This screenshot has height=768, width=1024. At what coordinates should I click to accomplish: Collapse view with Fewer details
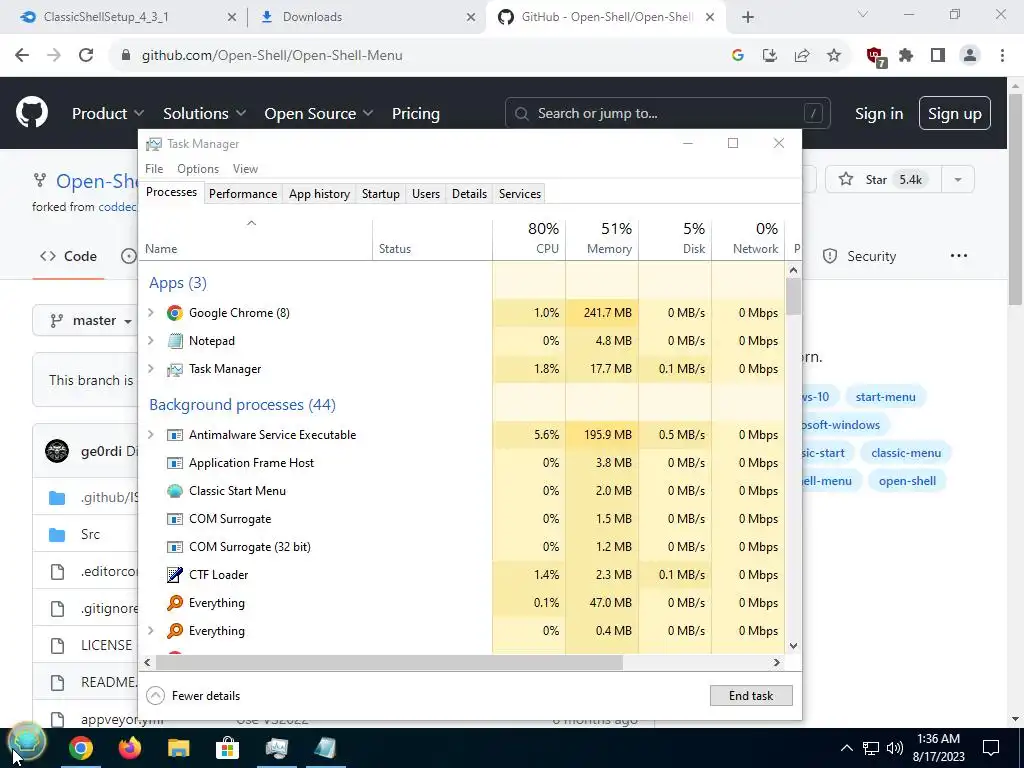coord(193,696)
